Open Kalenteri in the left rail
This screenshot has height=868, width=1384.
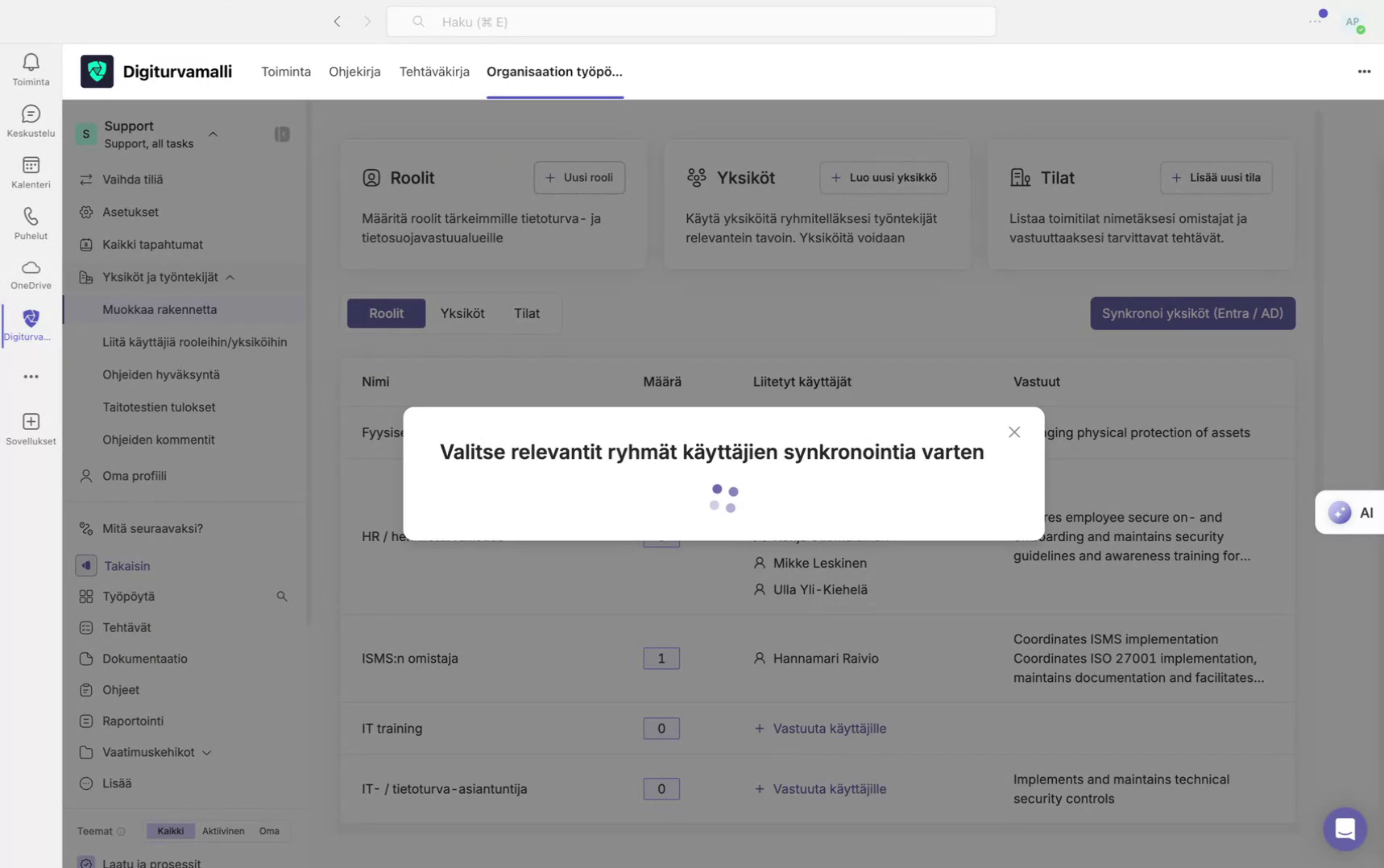[30, 172]
